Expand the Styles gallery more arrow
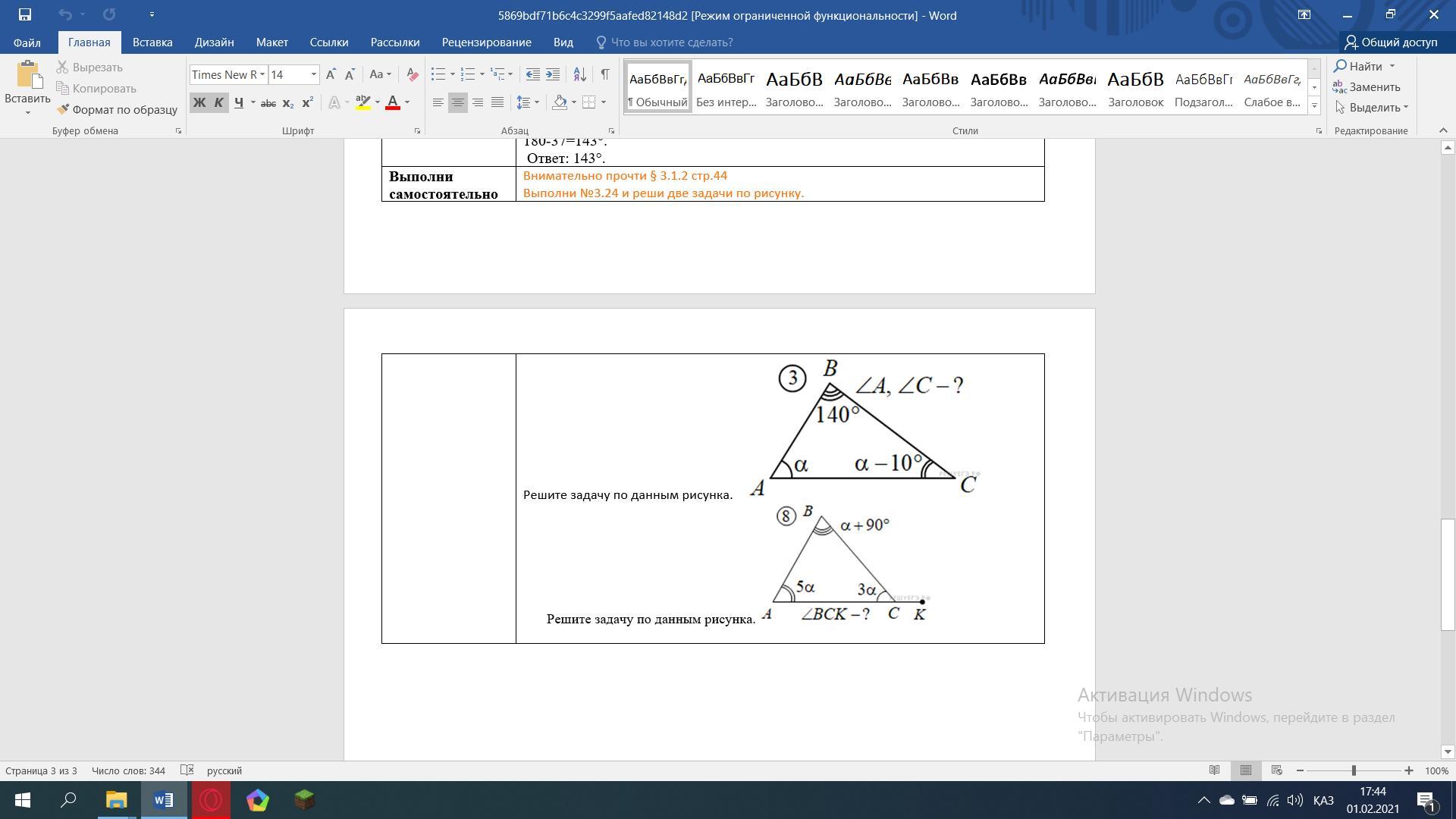1456x819 pixels. (x=1314, y=106)
